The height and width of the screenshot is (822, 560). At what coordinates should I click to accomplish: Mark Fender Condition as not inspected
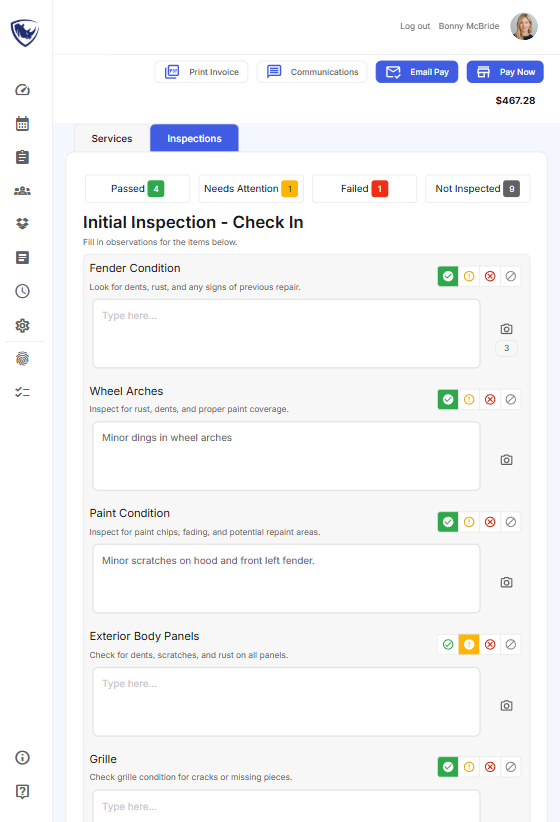[x=511, y=276]
